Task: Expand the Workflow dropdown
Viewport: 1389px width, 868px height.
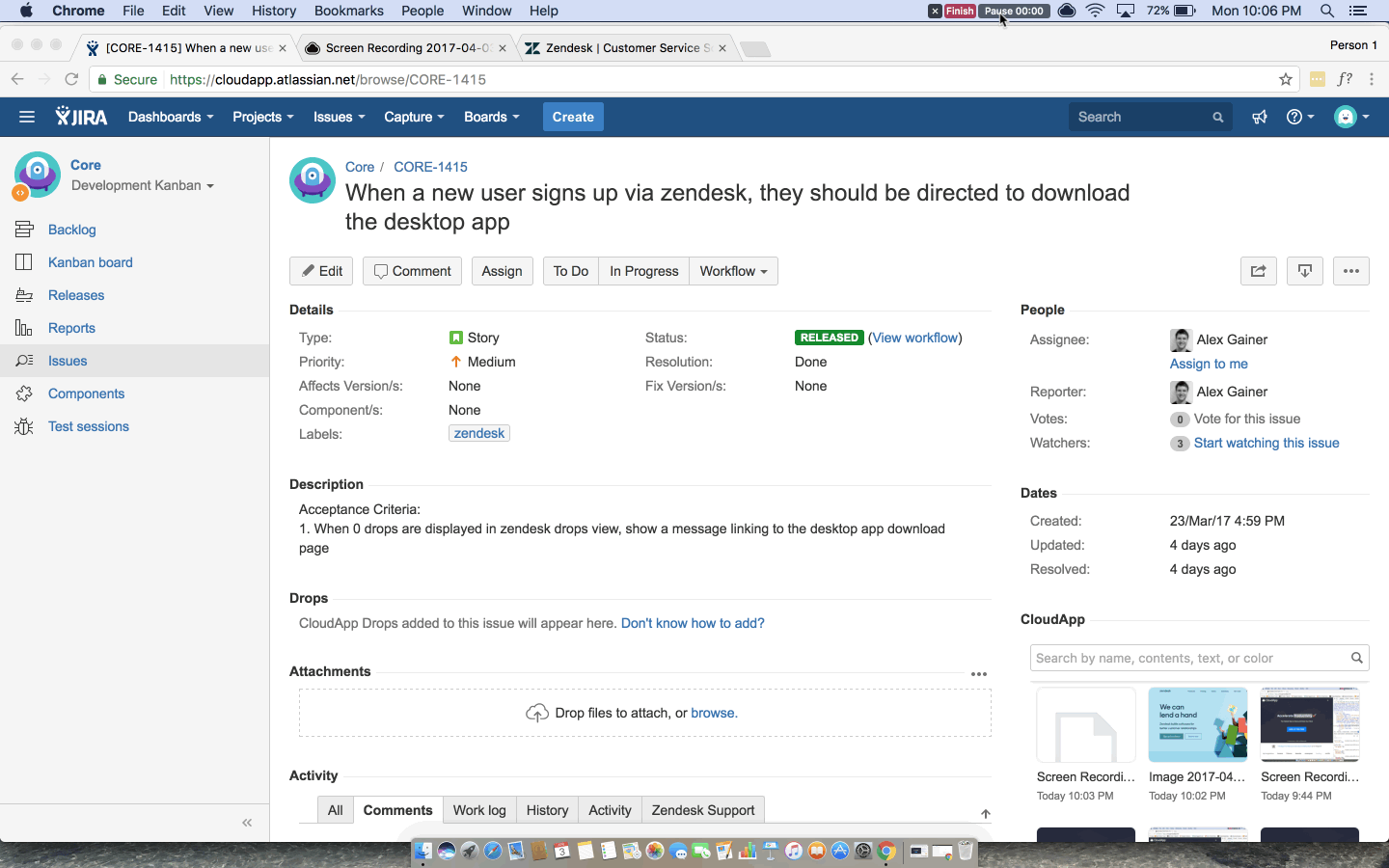Action: [733, 271]
